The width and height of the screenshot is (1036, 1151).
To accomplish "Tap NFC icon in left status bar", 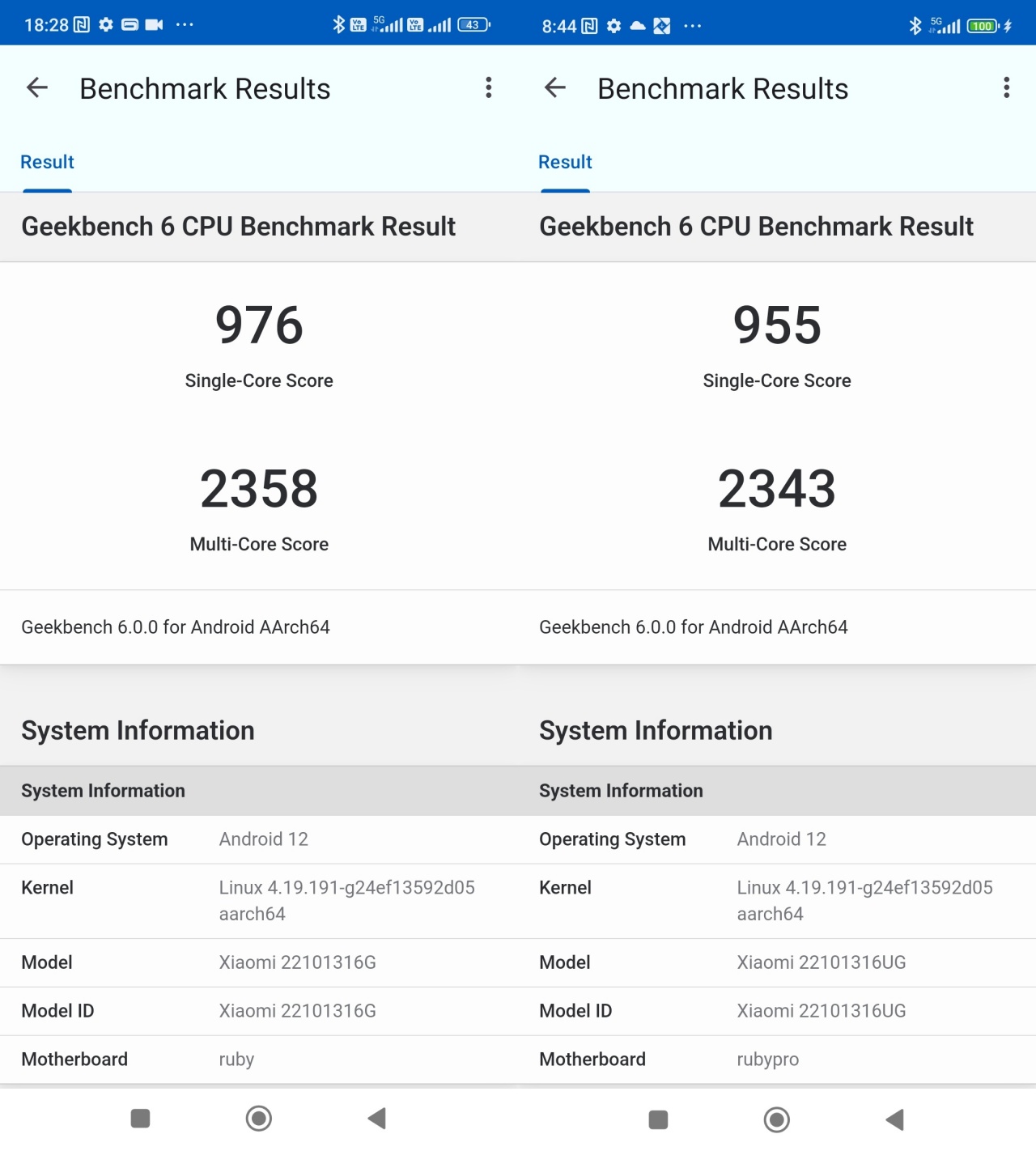I will [82, 24].
